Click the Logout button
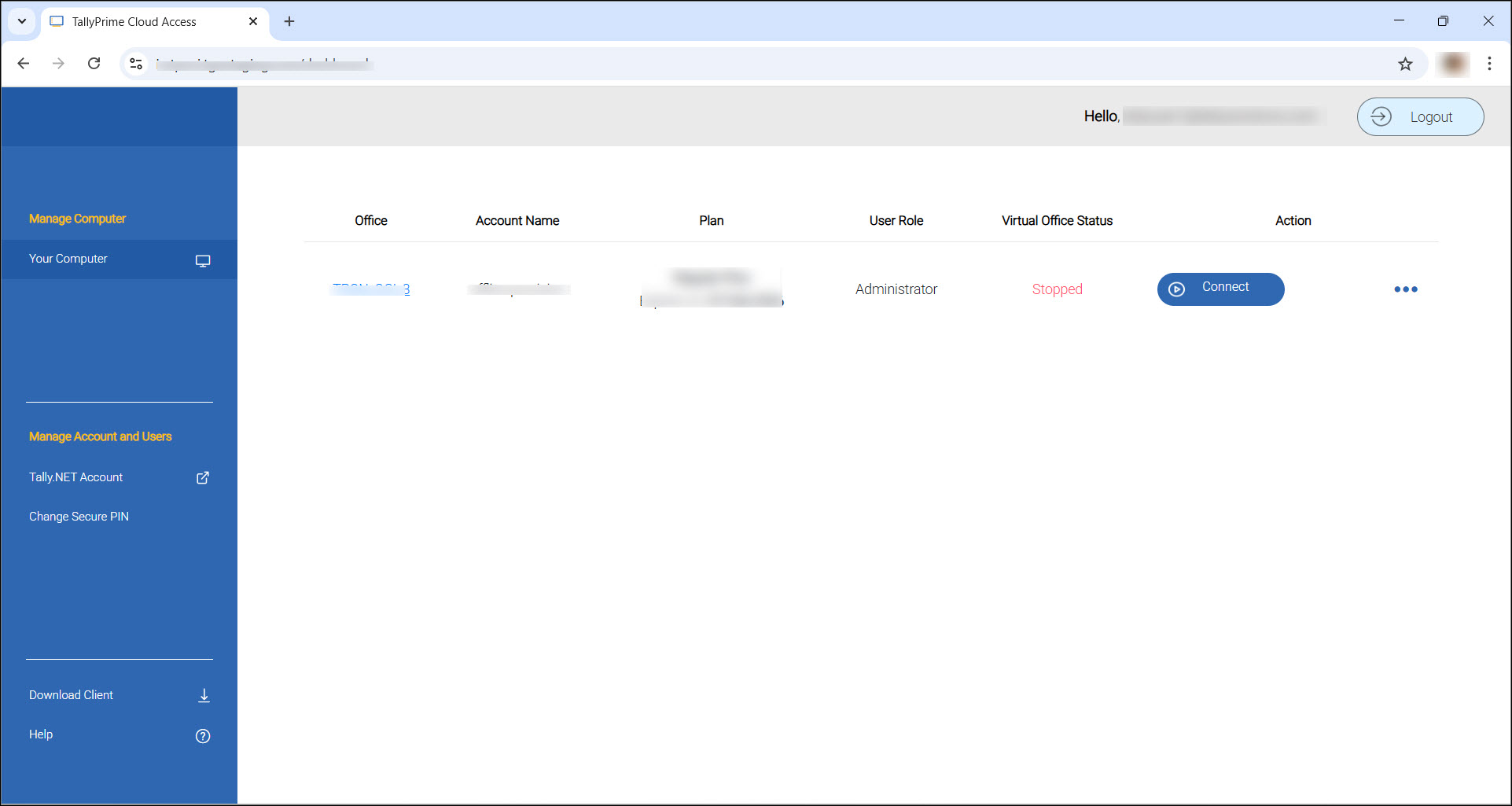 [1420, 116]
